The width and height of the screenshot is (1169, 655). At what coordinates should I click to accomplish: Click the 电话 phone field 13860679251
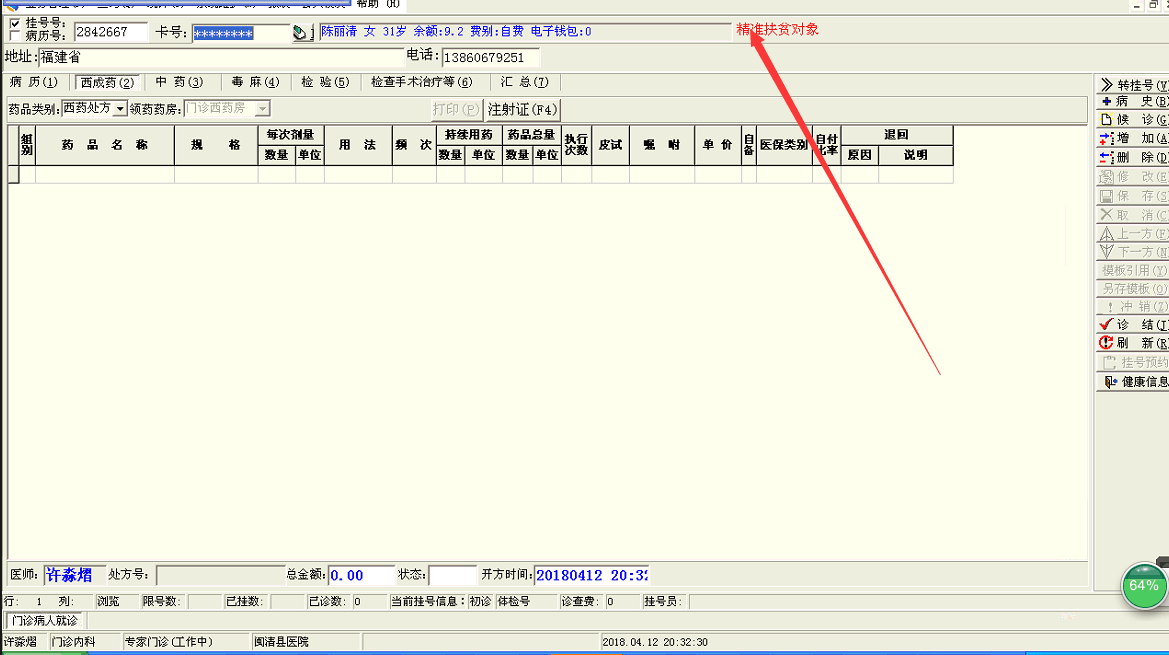491,57
